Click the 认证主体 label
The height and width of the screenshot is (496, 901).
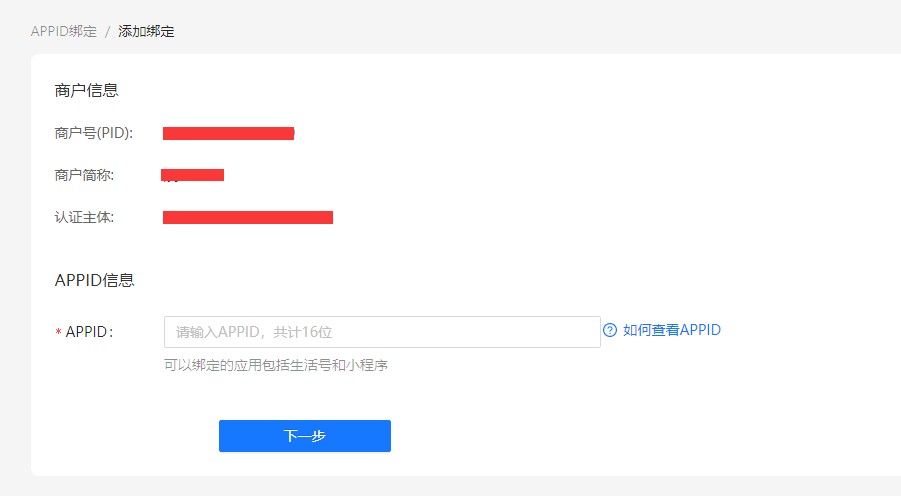(x=85, y=217)
